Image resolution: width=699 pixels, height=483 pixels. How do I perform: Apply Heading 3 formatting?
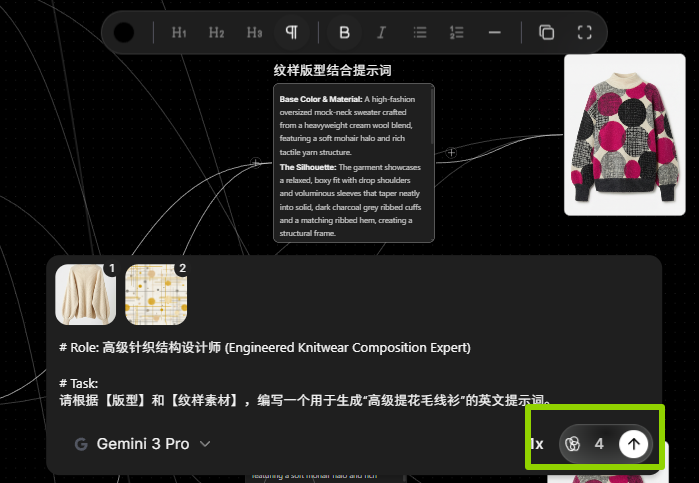click(x=254, y=32)
